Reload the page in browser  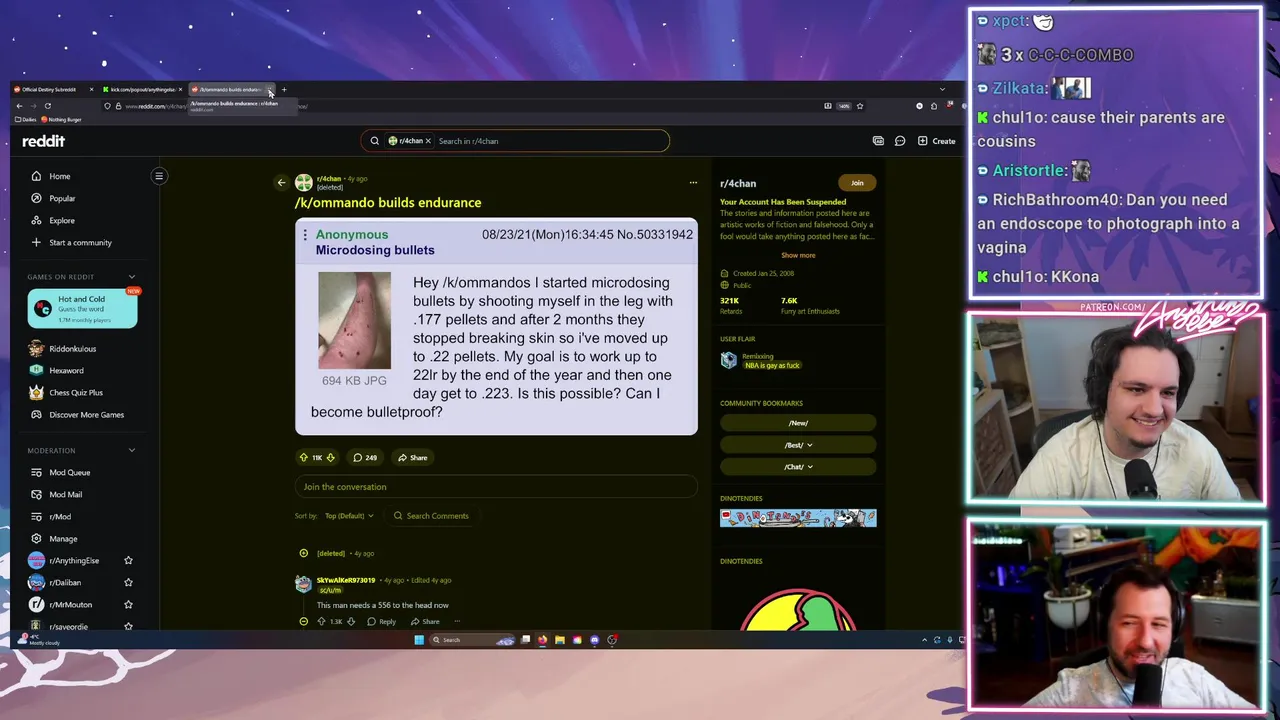[47, 106]
